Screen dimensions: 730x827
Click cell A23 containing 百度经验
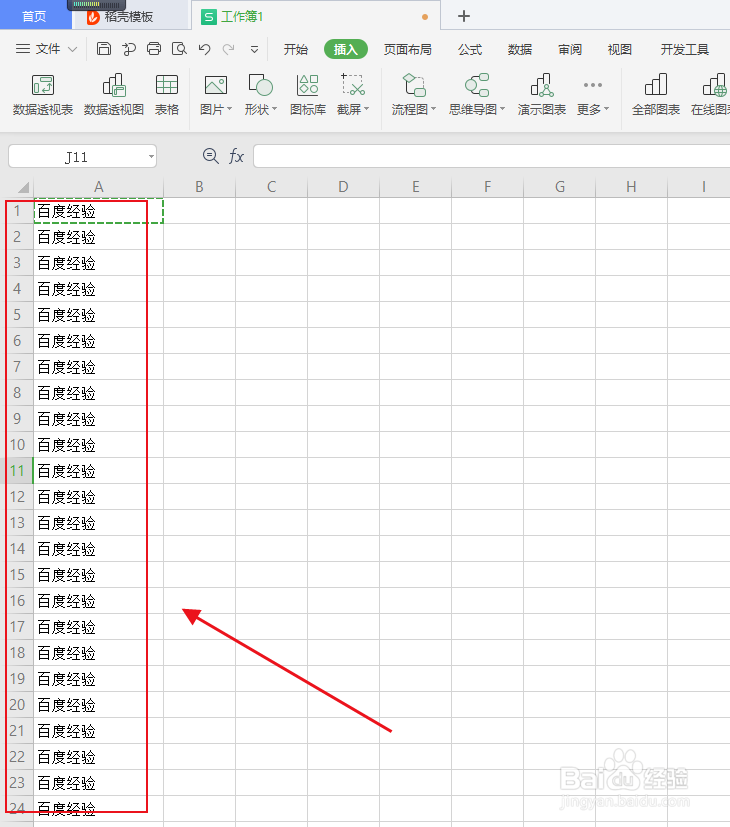coord(99,783)
